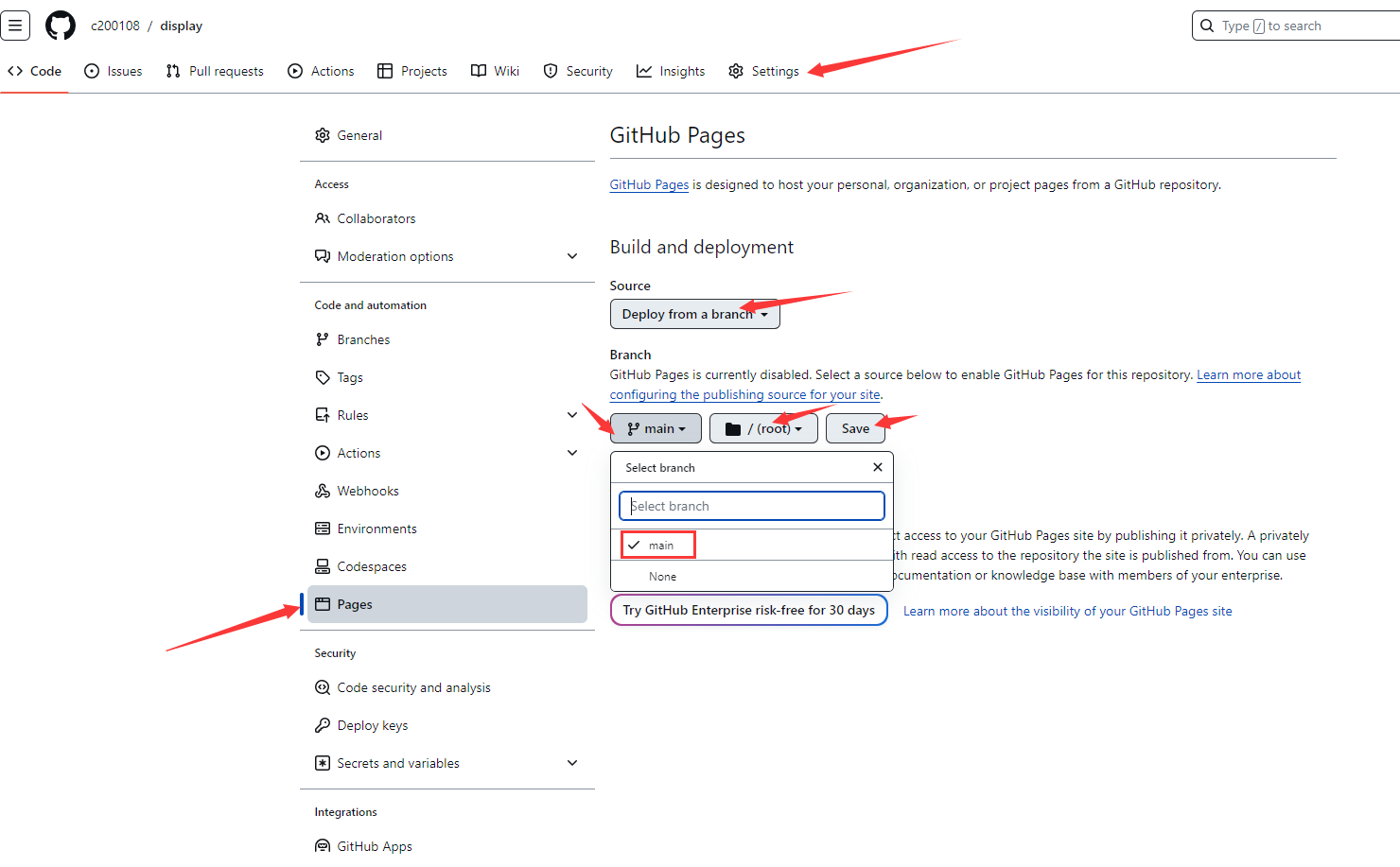
Task: Expand Secrets and variables section
Action: point(571,763)
